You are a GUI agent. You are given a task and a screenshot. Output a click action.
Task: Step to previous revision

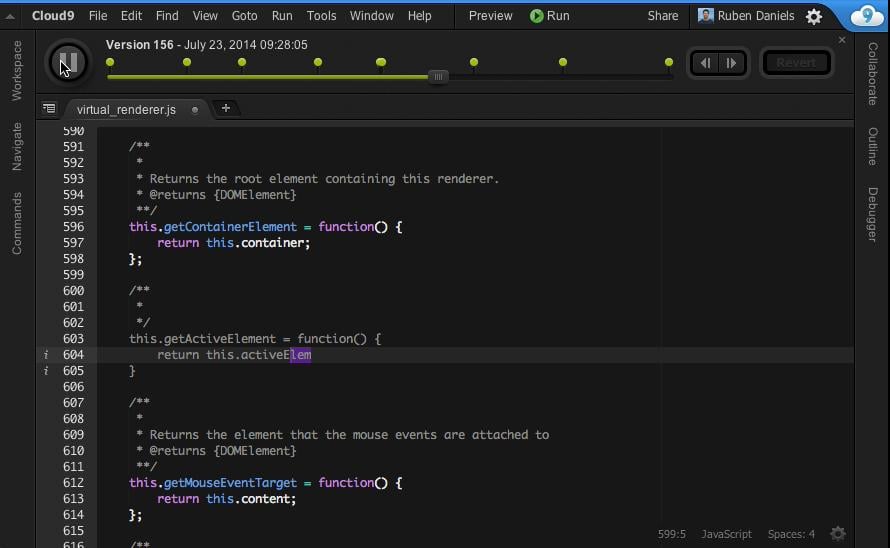point(706,63)
